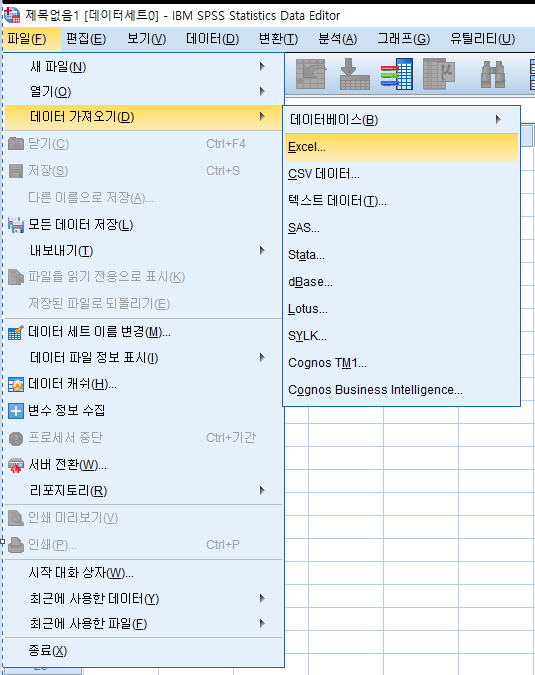Click the dataset rename icon
Viewport: 535px width, 675px height.
click(15, 332)
